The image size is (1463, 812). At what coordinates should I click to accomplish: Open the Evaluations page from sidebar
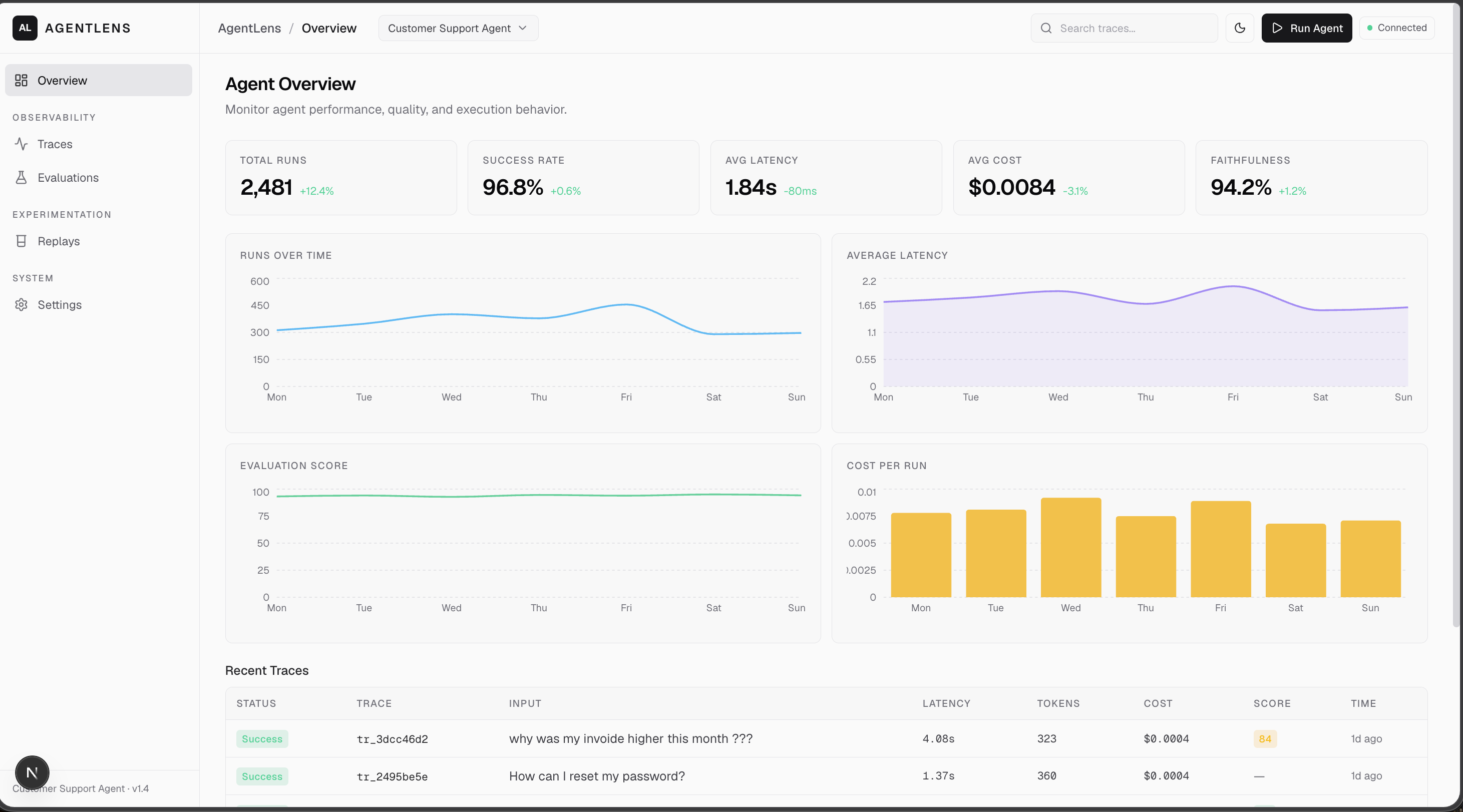[98, 177]
